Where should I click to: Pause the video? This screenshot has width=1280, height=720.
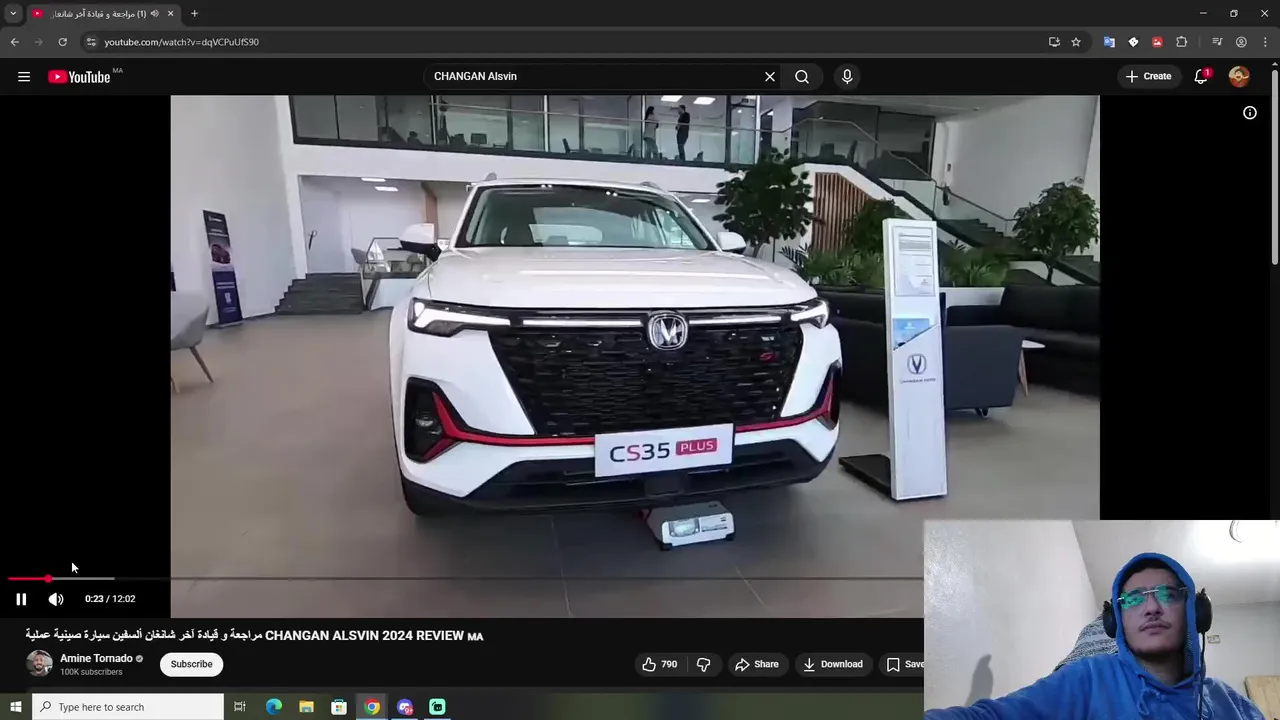tap(21, 599)
